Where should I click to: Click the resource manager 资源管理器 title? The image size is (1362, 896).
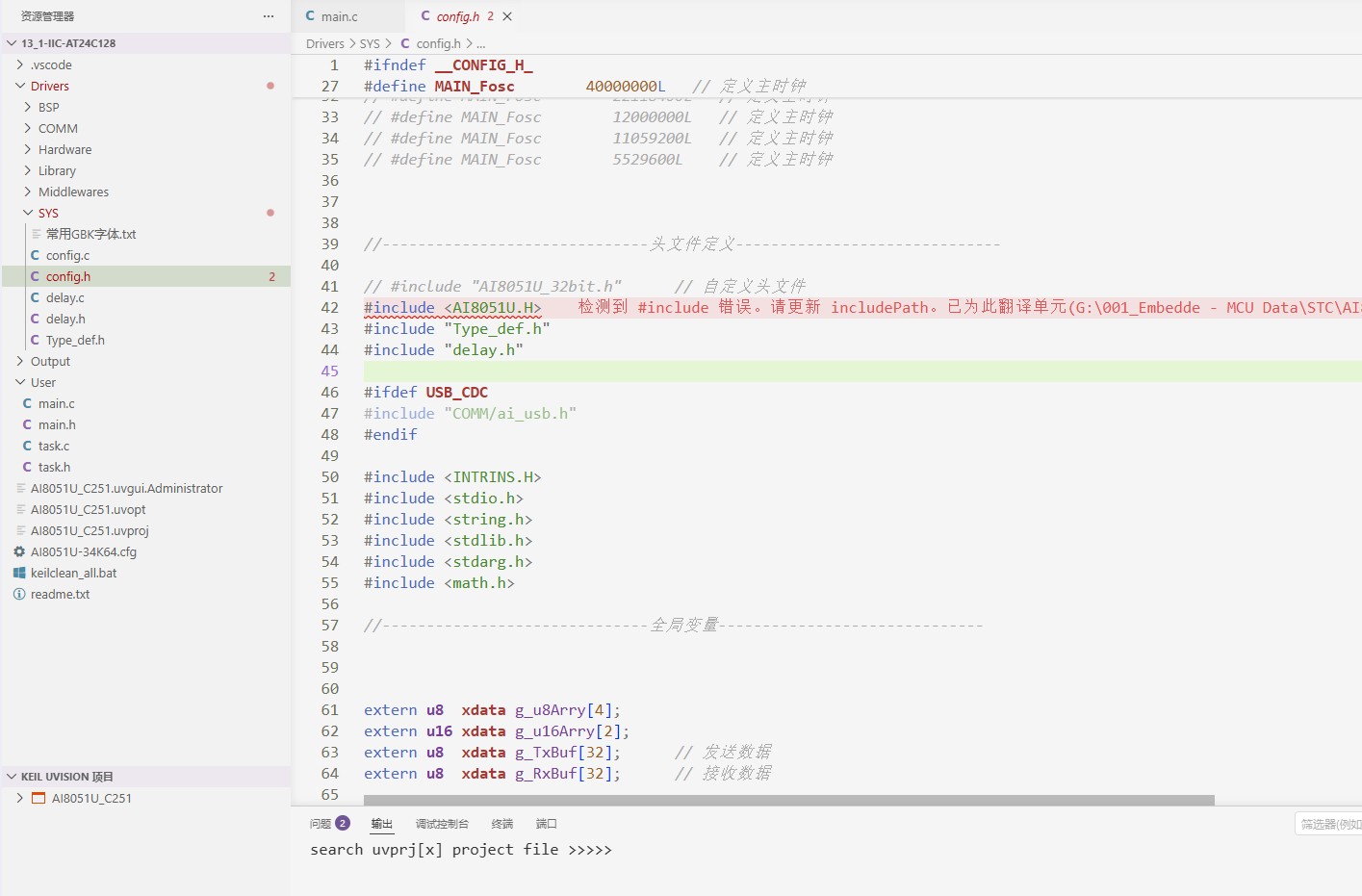click(47, 16)
